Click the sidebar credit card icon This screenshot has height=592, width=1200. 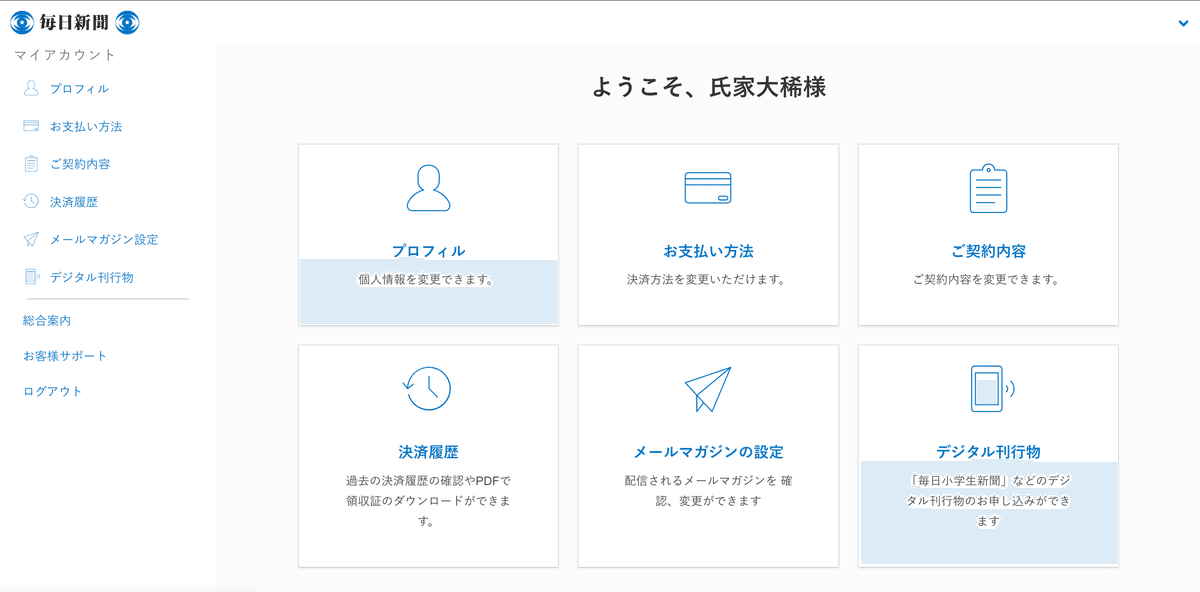click(31, 126)
